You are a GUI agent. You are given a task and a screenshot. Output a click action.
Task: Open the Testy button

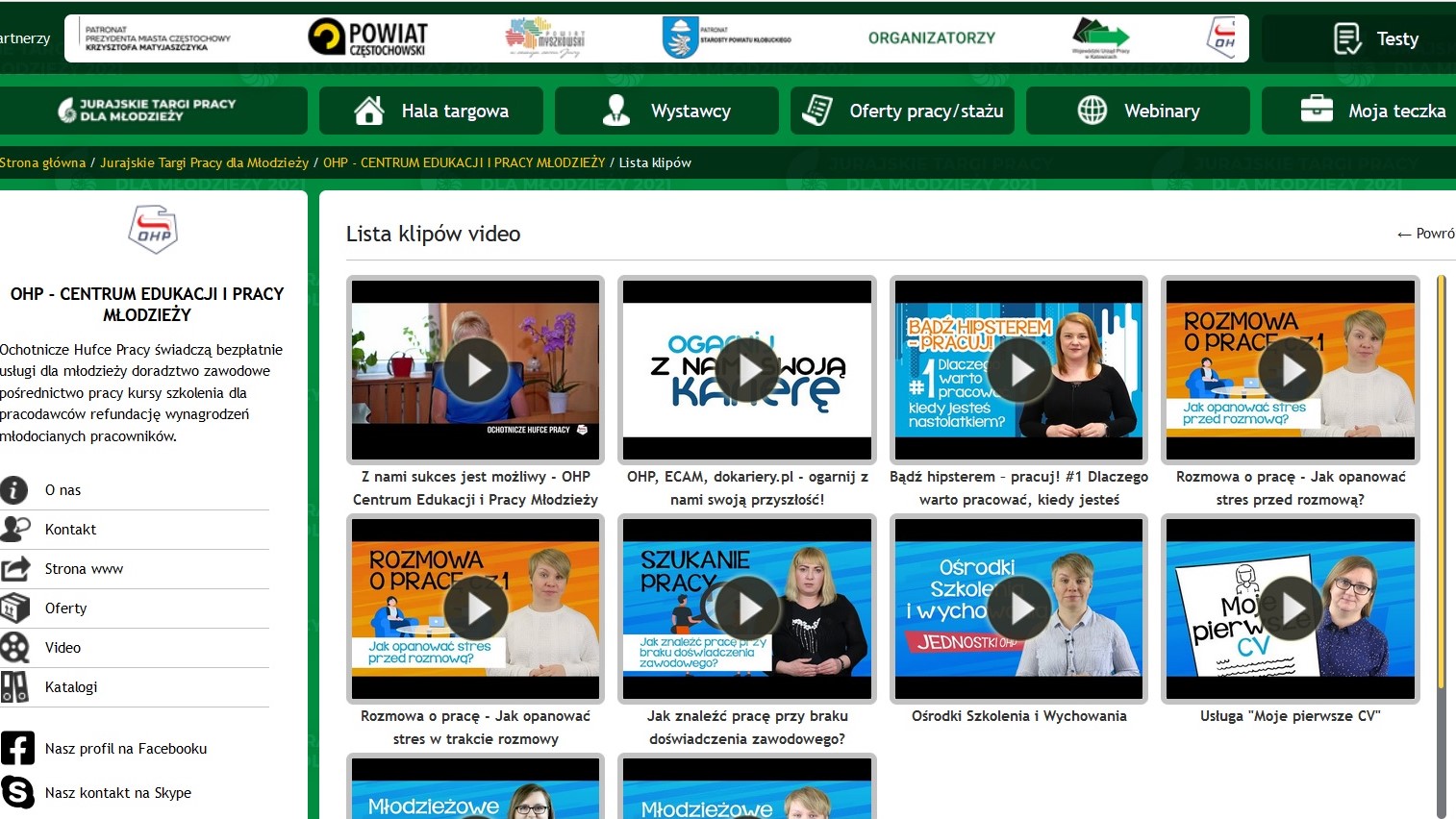pos(1359,38)
